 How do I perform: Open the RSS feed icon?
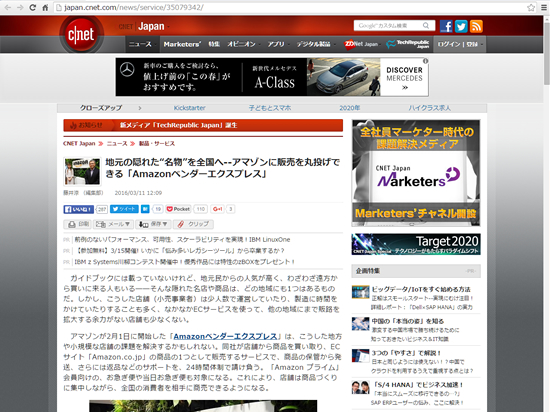click(476, 26)
